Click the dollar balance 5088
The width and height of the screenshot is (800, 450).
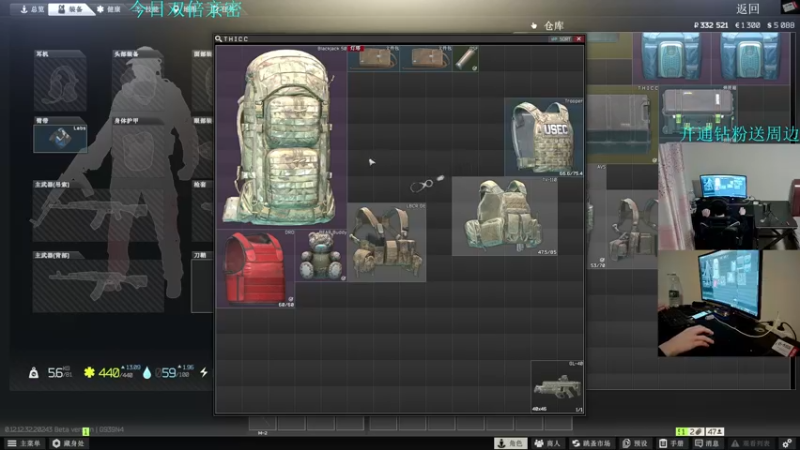coord(781,25)
